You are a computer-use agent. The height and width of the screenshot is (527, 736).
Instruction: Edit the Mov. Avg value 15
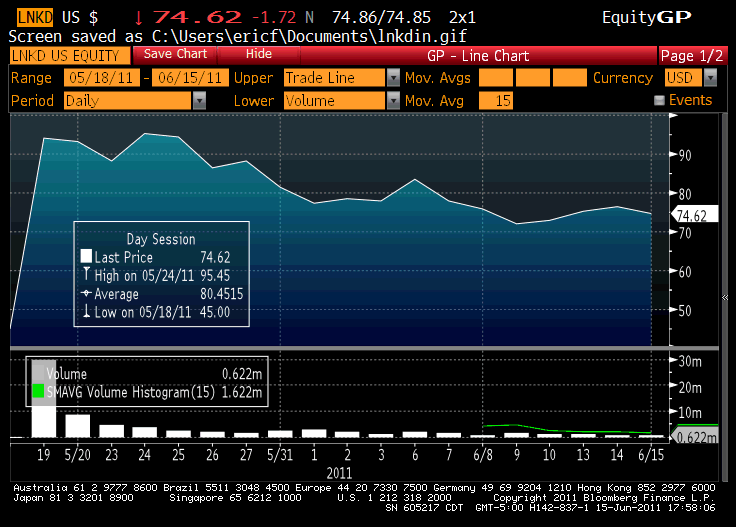pyautogui.click(x=496, y=100)
